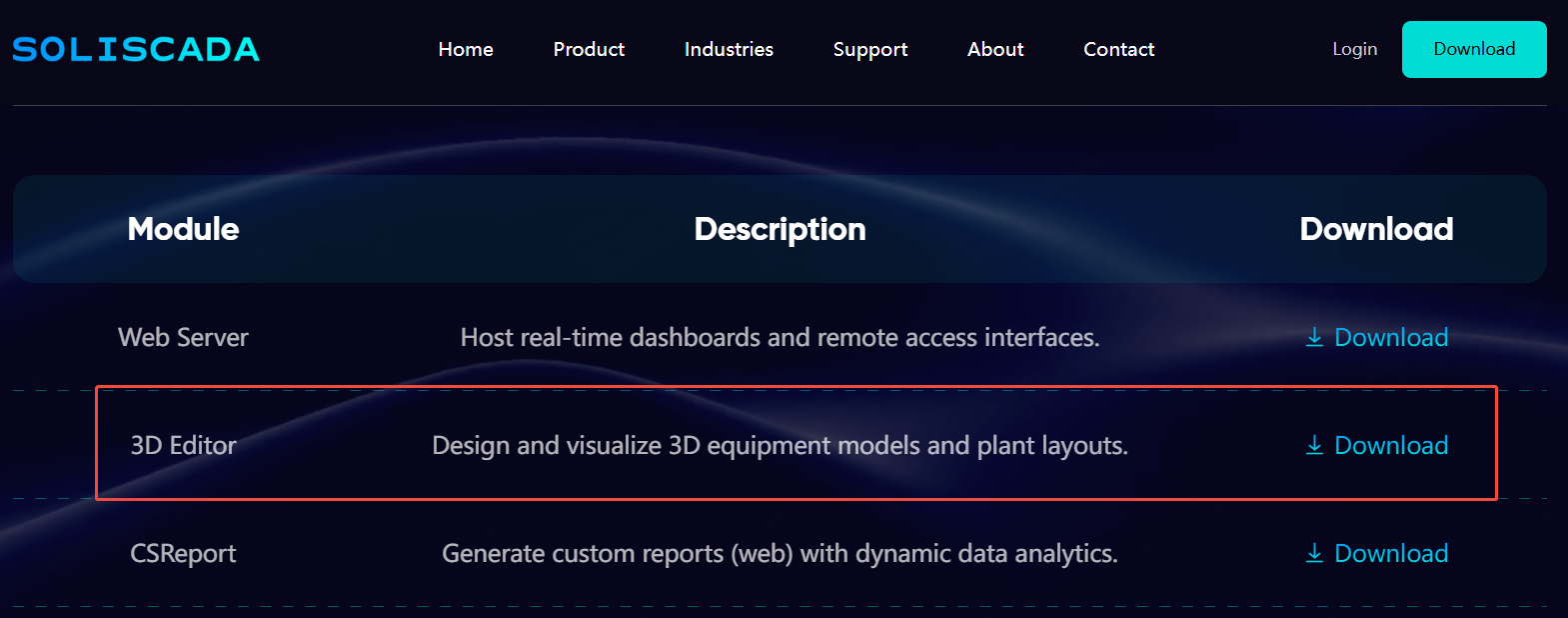Click the Description column header

(780, 229)
